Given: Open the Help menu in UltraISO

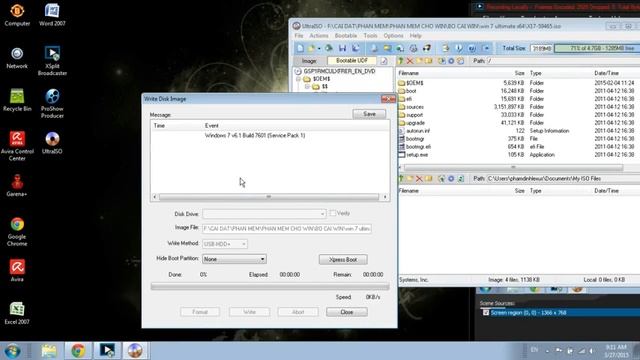Looking at the screenshot, I should point(416,36).
